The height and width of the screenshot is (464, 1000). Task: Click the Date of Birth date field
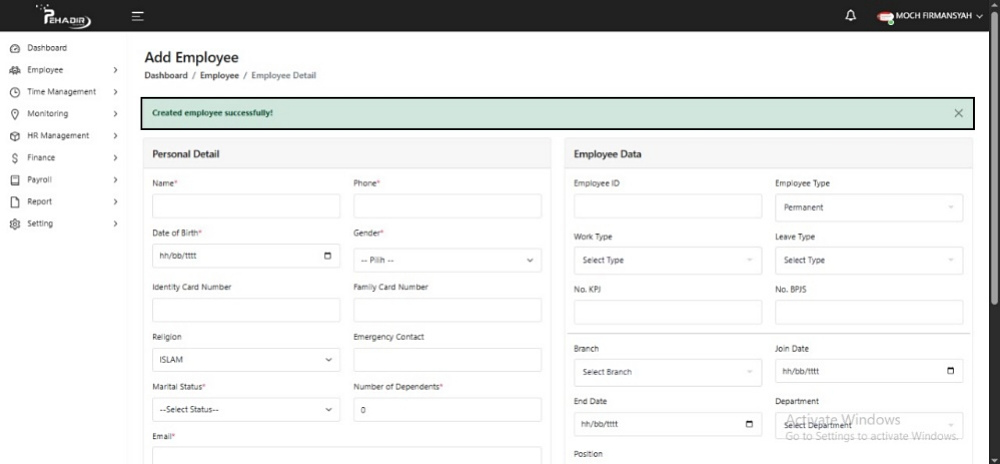(x=246, y=256)
